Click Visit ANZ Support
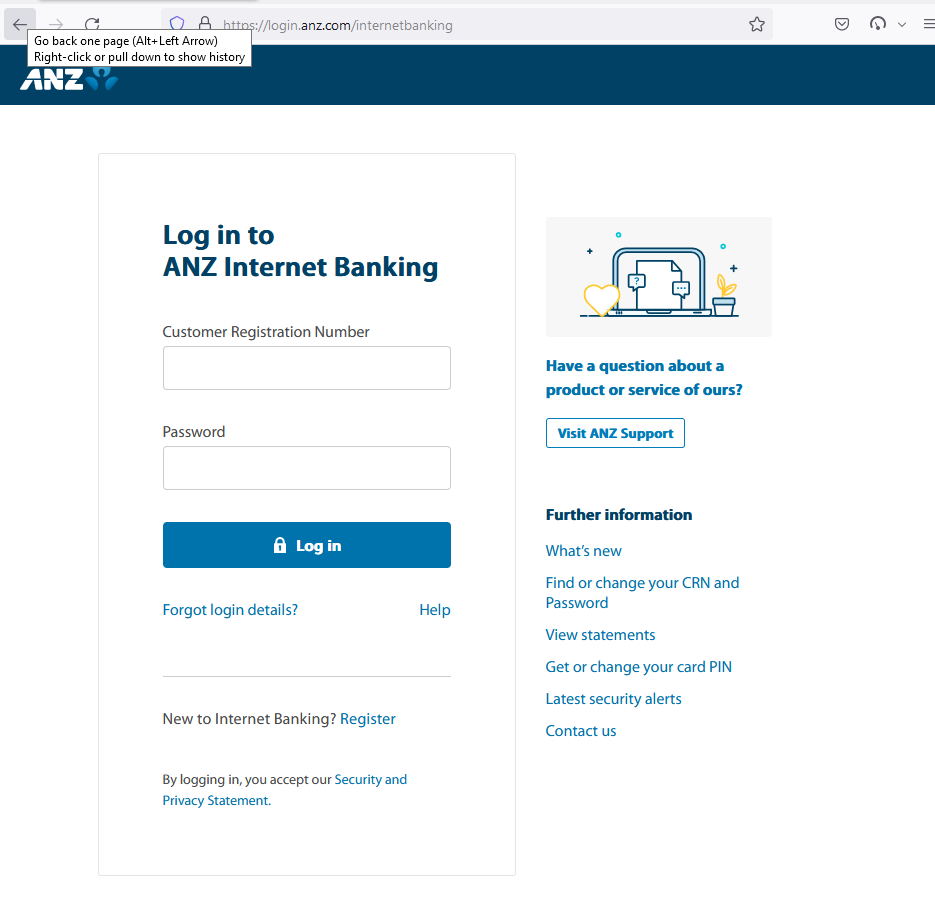Screen dimensions: 935x924 pos(615,433)
